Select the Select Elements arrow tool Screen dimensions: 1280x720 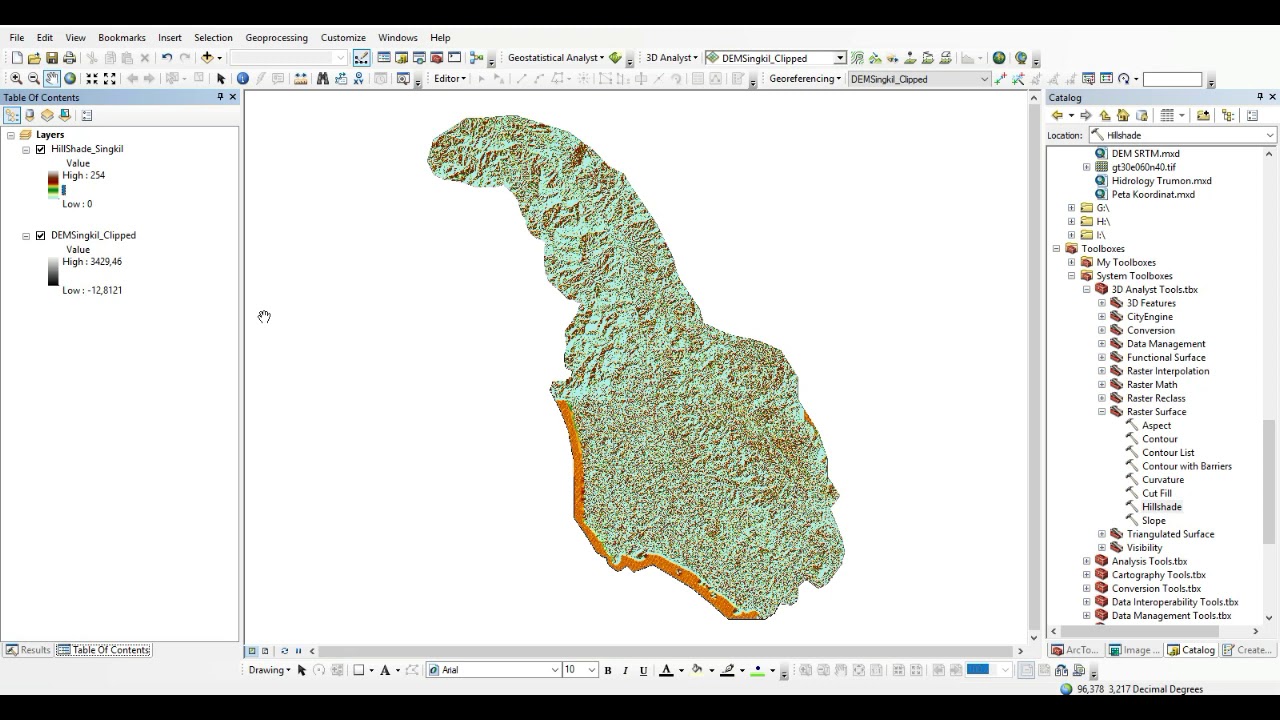(221, 79)
